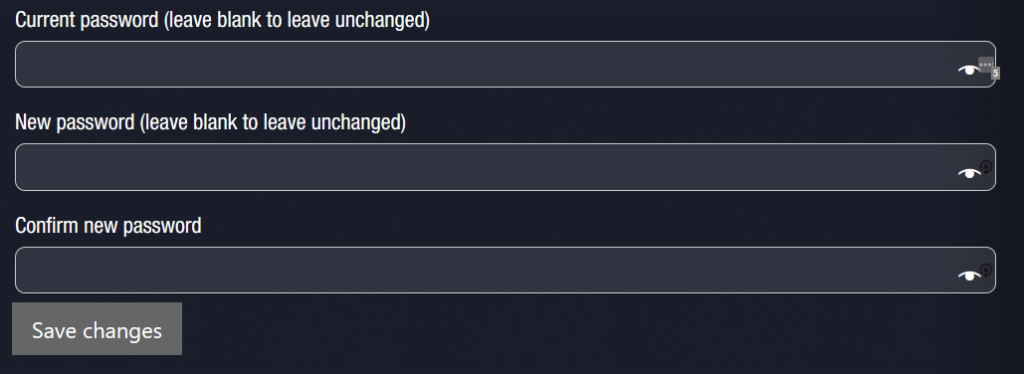Click the password generator icon in Confirm password field
This screenshot has height=374, width=1024.
point(986,270)
